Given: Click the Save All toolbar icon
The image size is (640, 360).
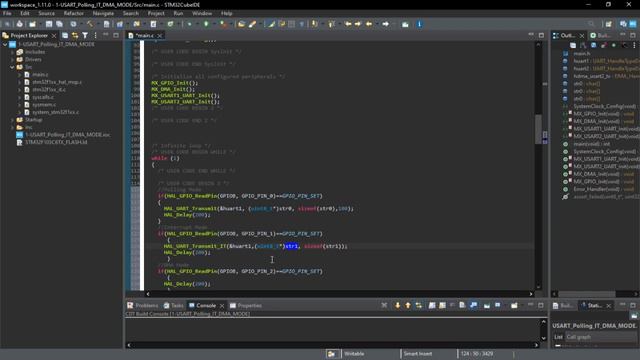Looking at the screenshot, I should click(59, 24).
